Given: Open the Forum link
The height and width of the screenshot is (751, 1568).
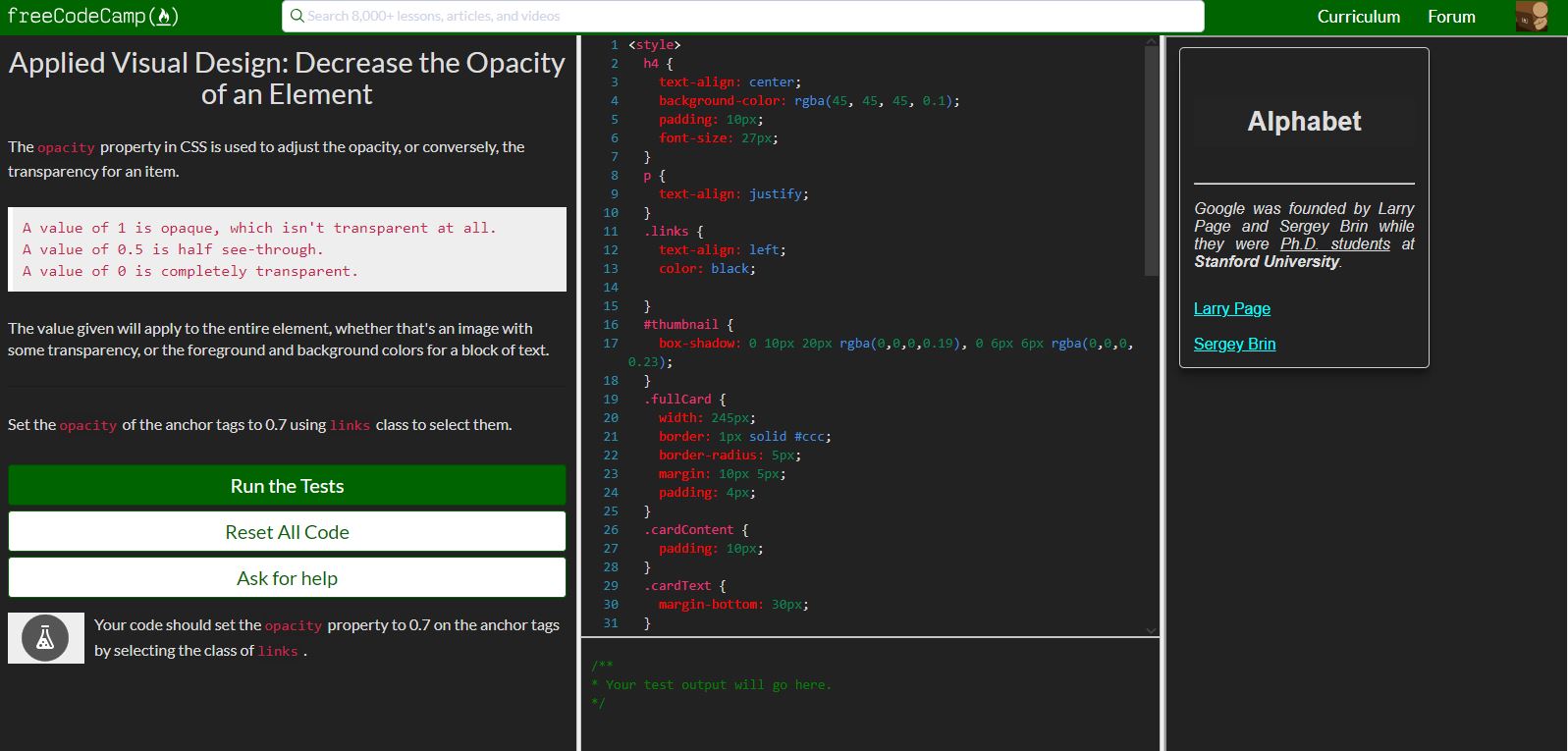Looking at the screenshot, I should 1451,17.
